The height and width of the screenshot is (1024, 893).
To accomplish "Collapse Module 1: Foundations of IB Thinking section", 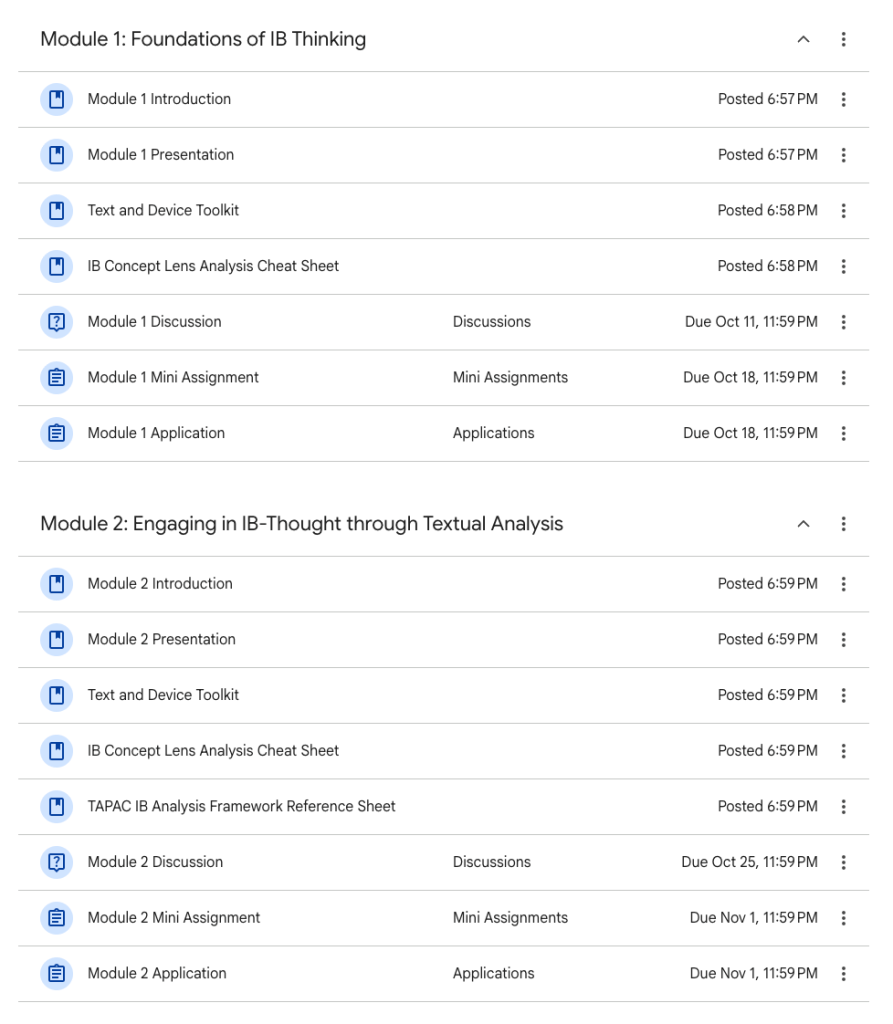I will click(804, 39).
